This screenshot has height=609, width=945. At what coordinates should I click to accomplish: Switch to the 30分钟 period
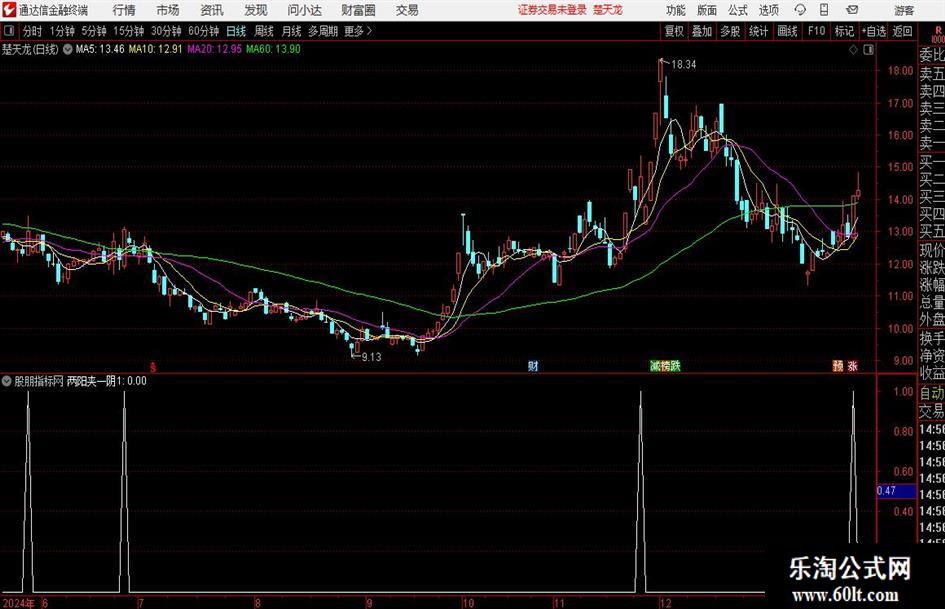166,31
